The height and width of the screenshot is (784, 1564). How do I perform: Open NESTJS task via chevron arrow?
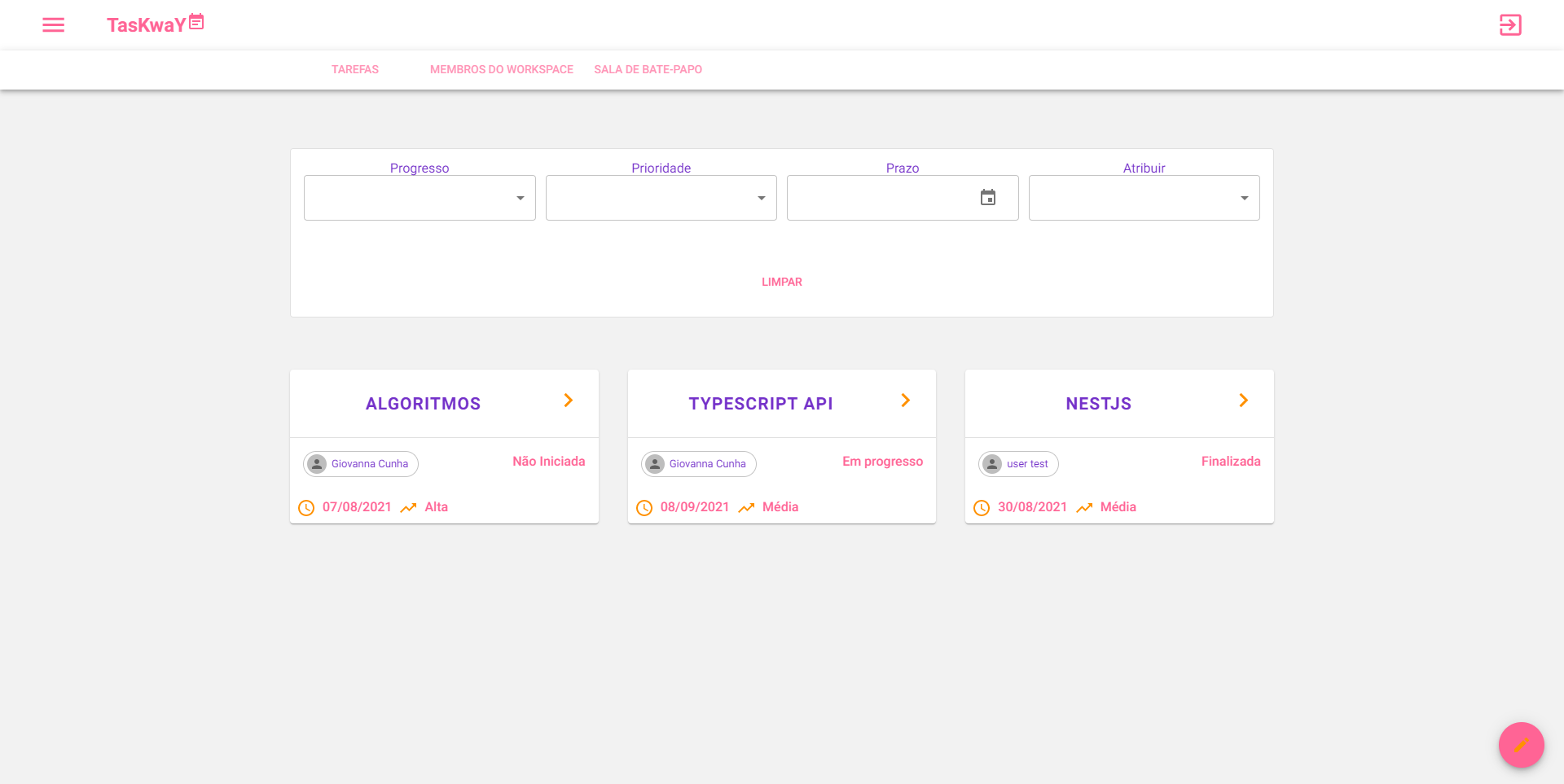1244,401
